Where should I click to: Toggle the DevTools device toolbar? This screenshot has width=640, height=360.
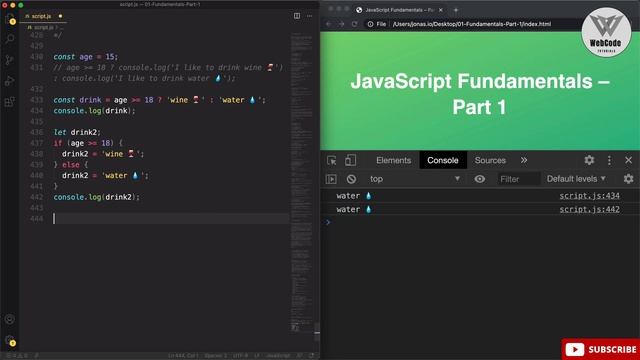click(350, 160)
